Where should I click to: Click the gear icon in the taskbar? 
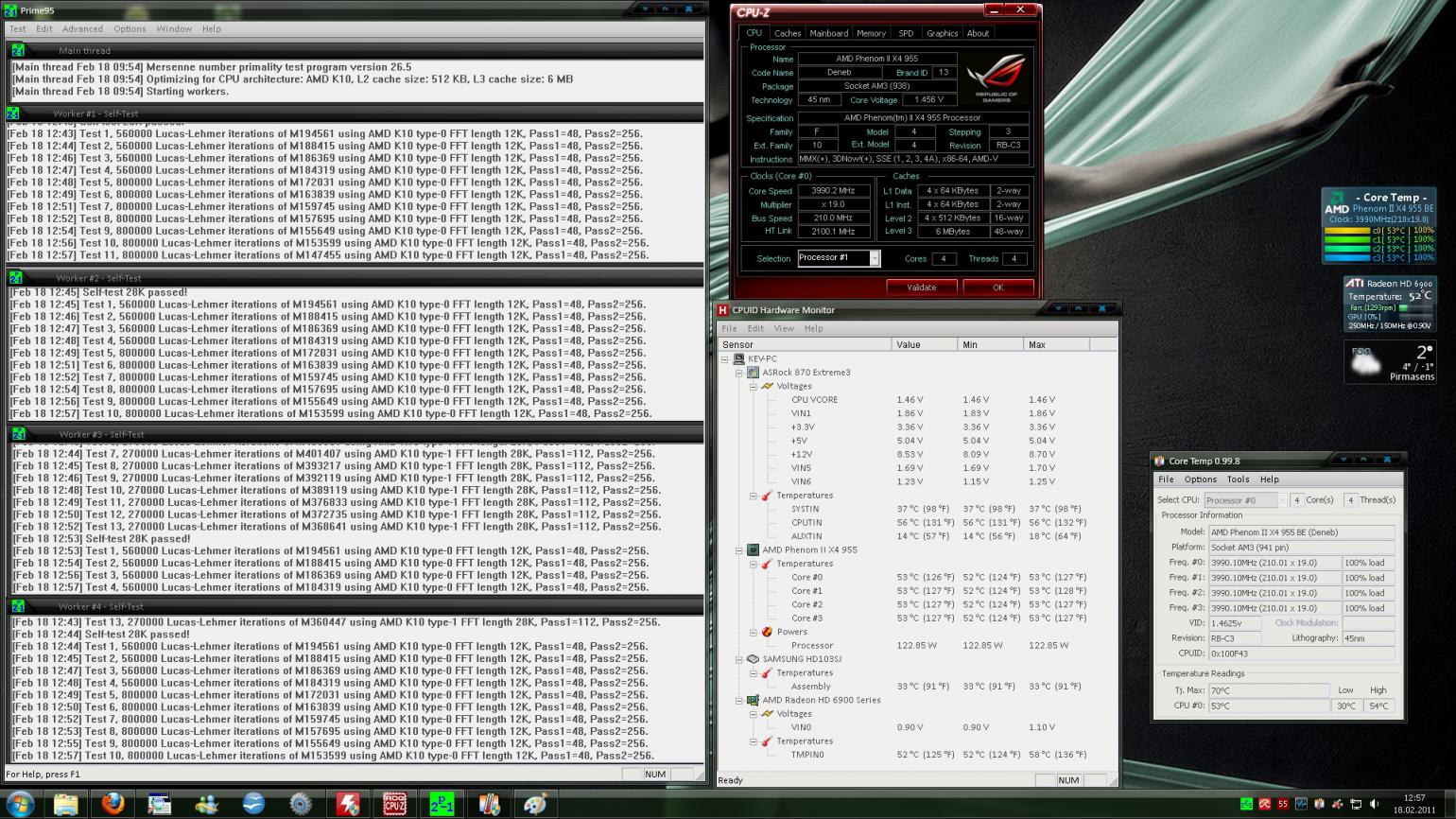301,804
